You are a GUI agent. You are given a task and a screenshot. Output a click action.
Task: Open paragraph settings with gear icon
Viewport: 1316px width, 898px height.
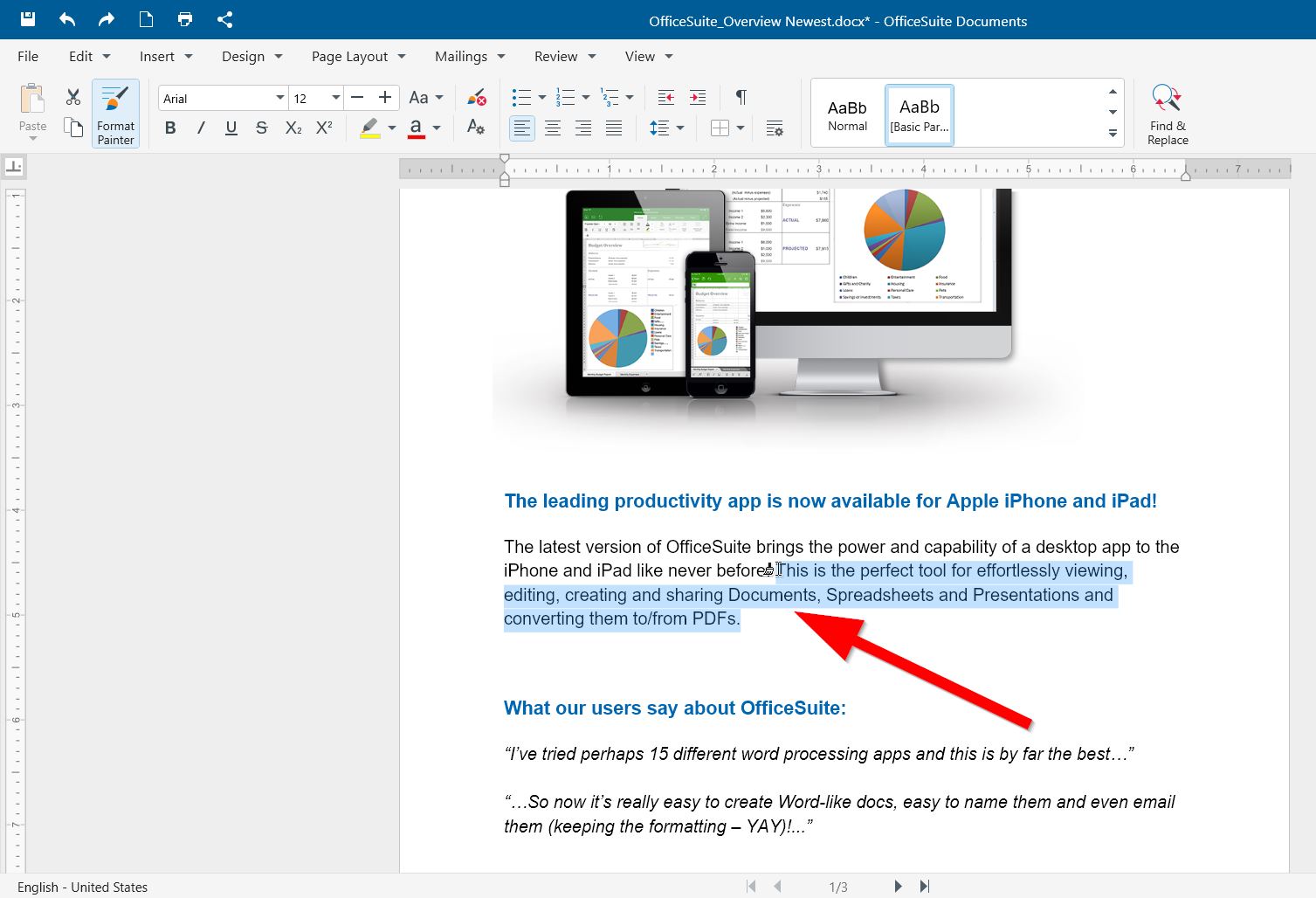click(x=775, y=128)
